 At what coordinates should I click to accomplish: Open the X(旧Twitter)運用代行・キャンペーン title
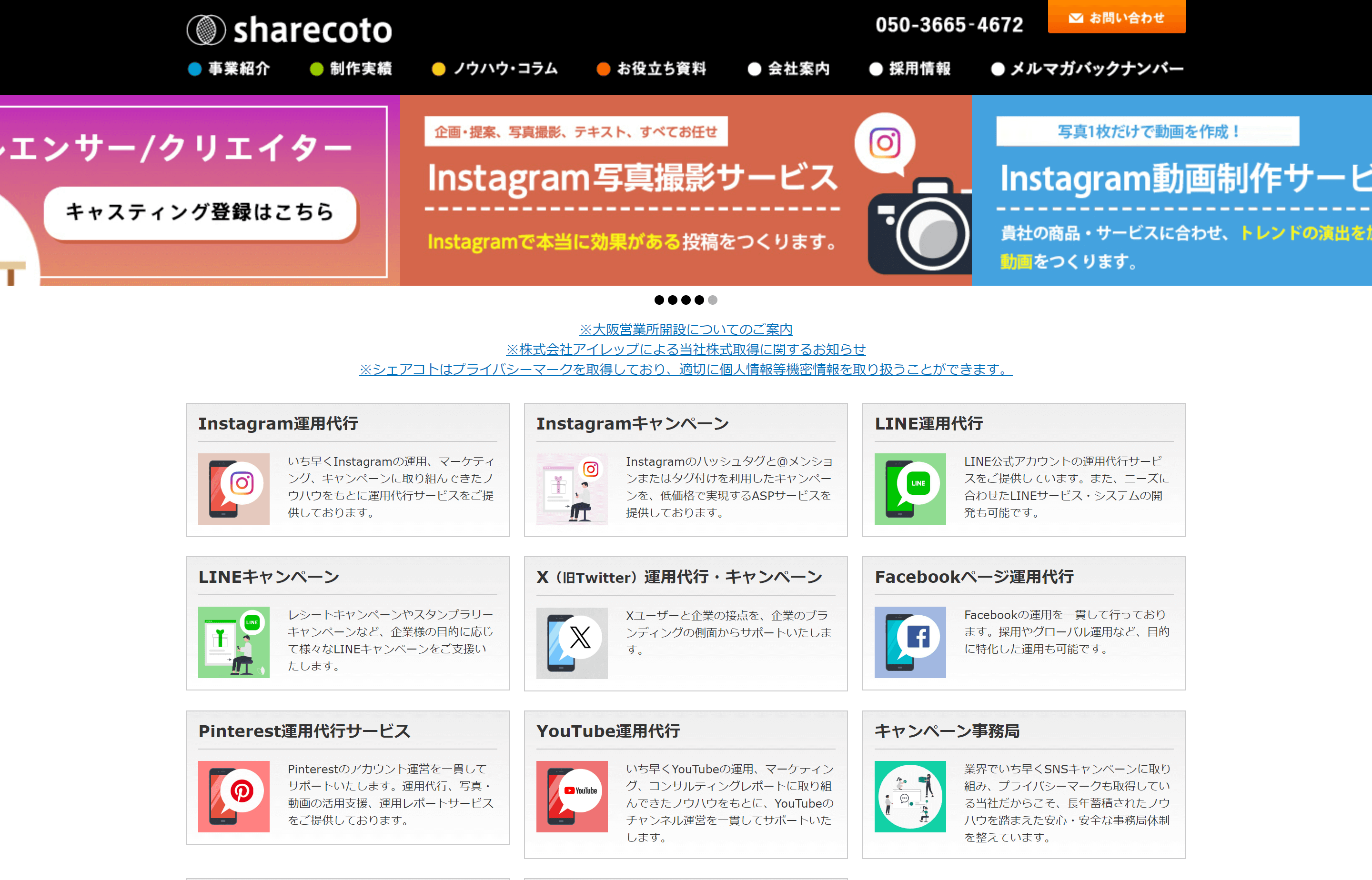[x=679, y=577]
